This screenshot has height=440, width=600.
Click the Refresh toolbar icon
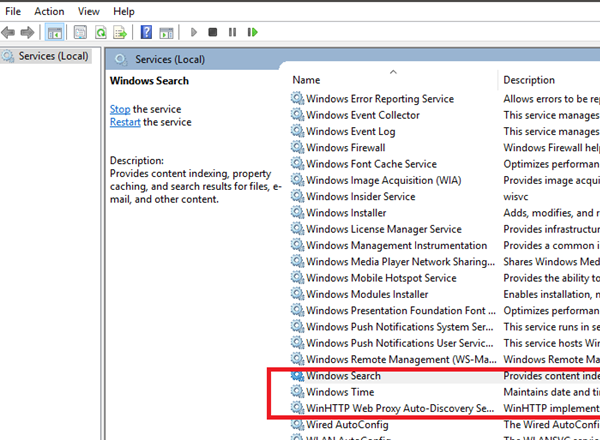(x=101, y=33)
